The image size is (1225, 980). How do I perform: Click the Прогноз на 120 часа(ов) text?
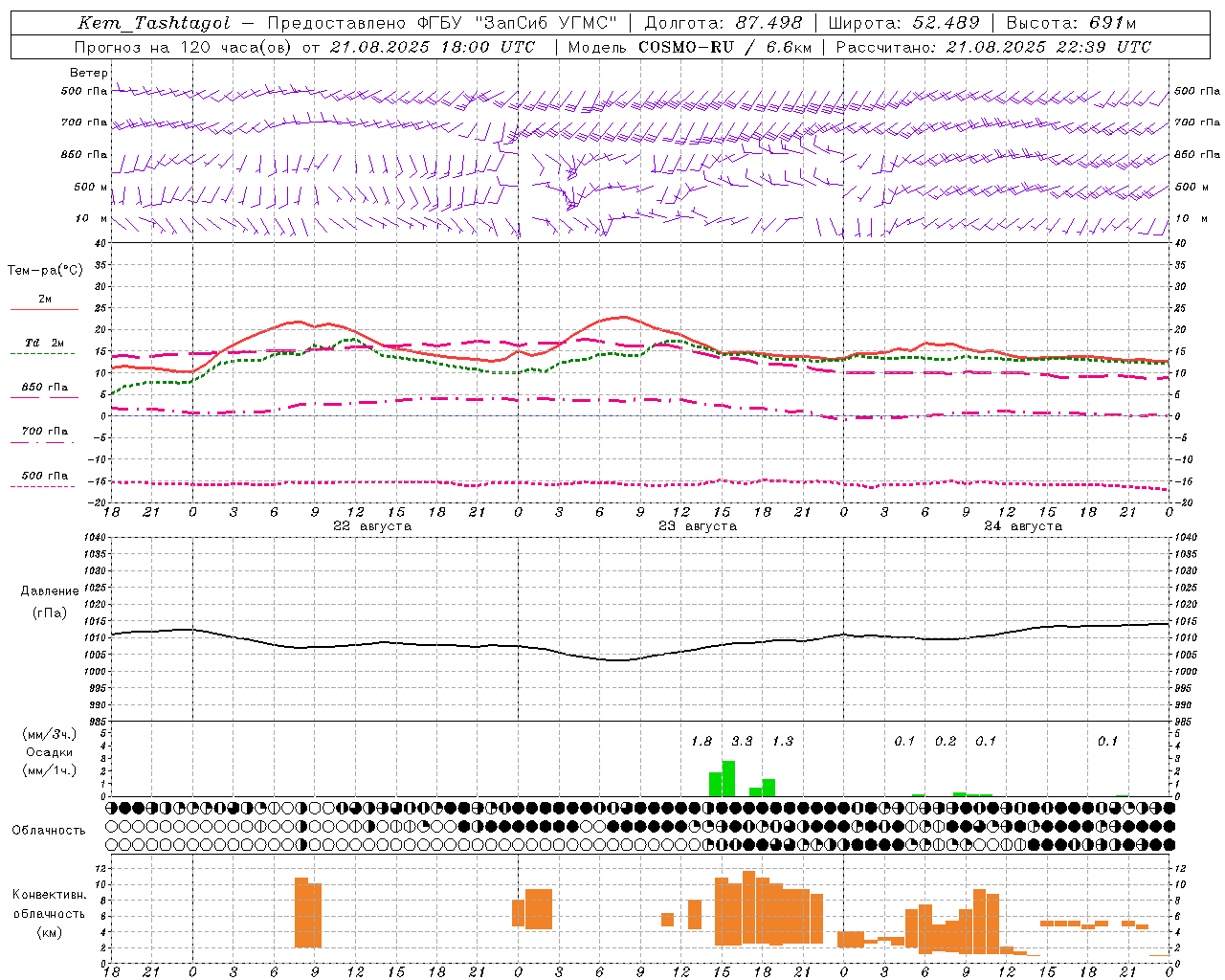click(x=185, y=47)
